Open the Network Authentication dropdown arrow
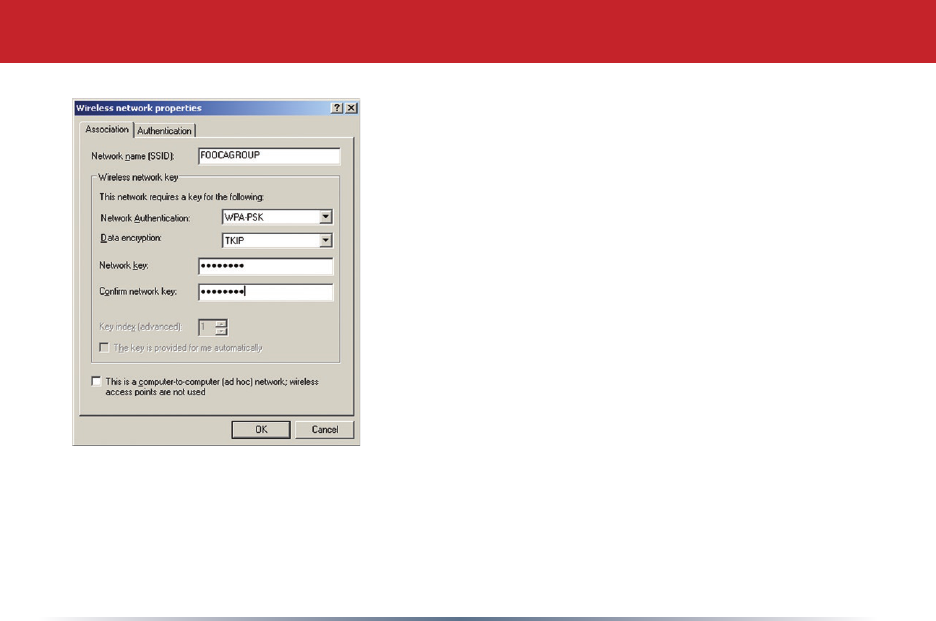Image resolution: width=936 pixels, height=621 pixels. 325,217
